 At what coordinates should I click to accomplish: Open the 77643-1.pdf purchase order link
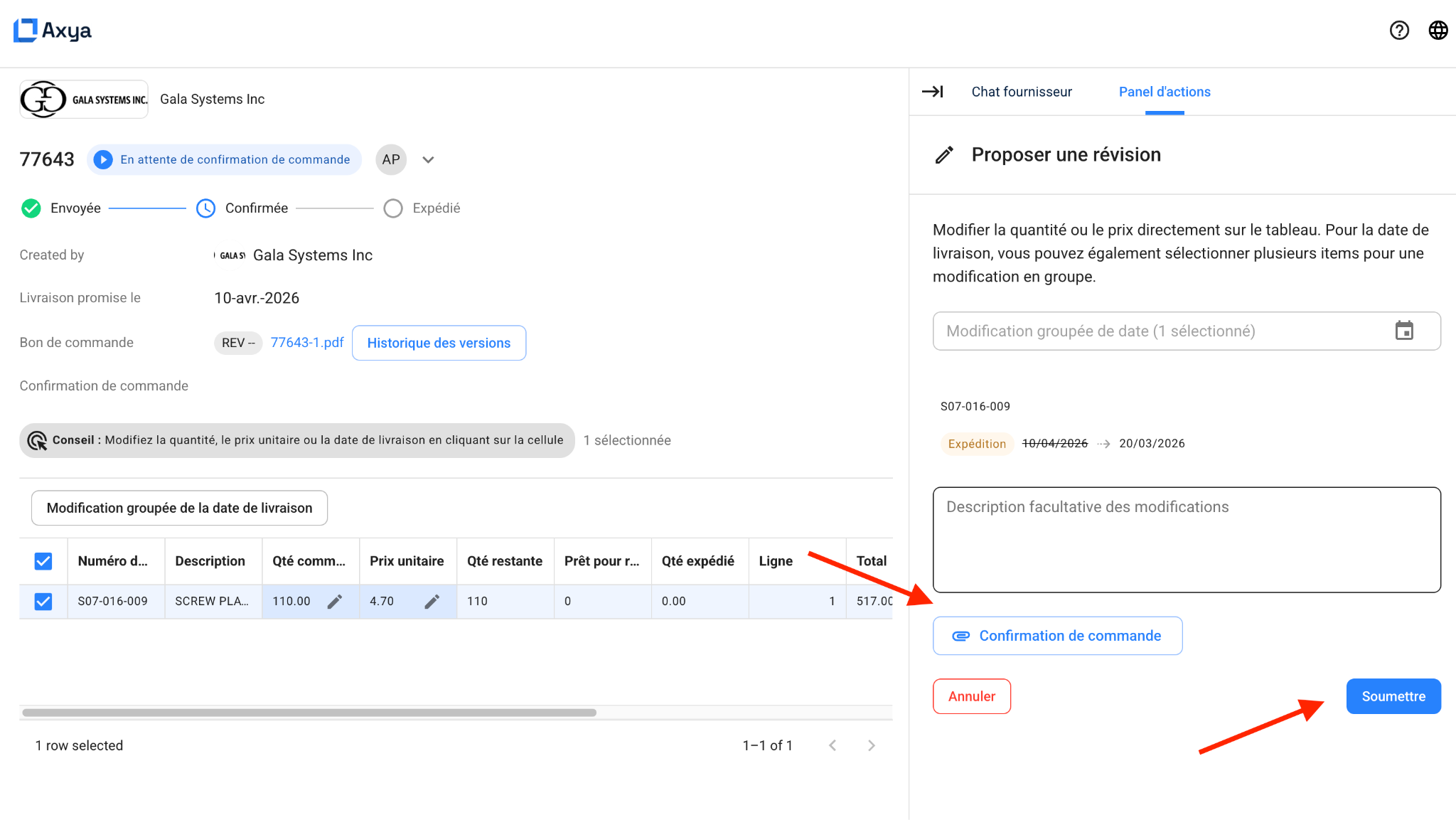[x=306, y=342]
